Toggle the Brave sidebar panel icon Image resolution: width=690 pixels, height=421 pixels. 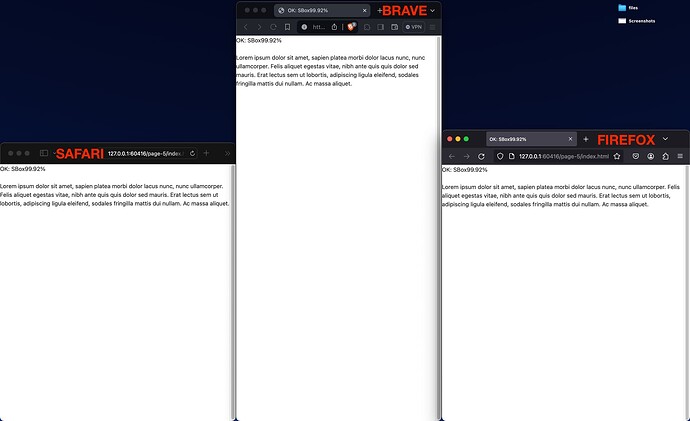coord(381,27)
